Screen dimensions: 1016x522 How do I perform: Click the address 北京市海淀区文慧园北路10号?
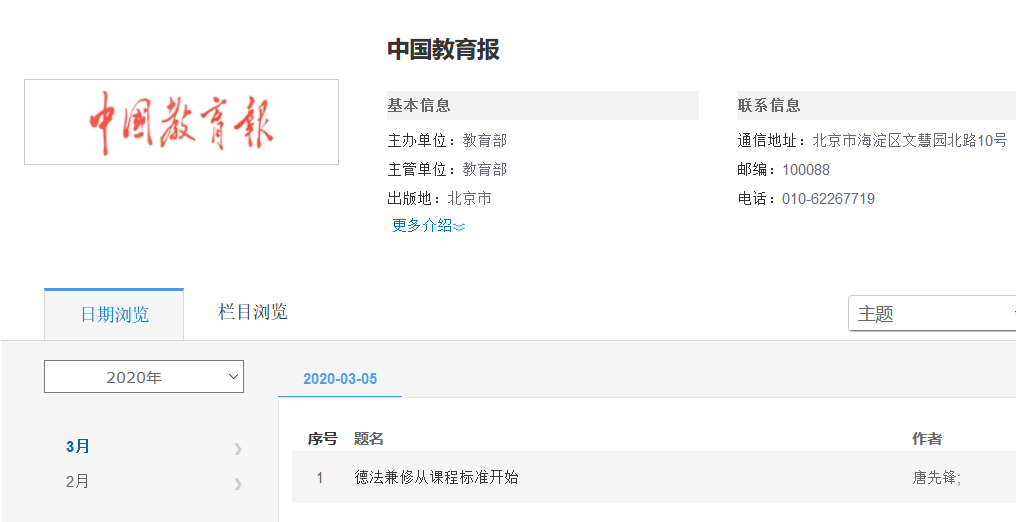click(x=910, y=140)
